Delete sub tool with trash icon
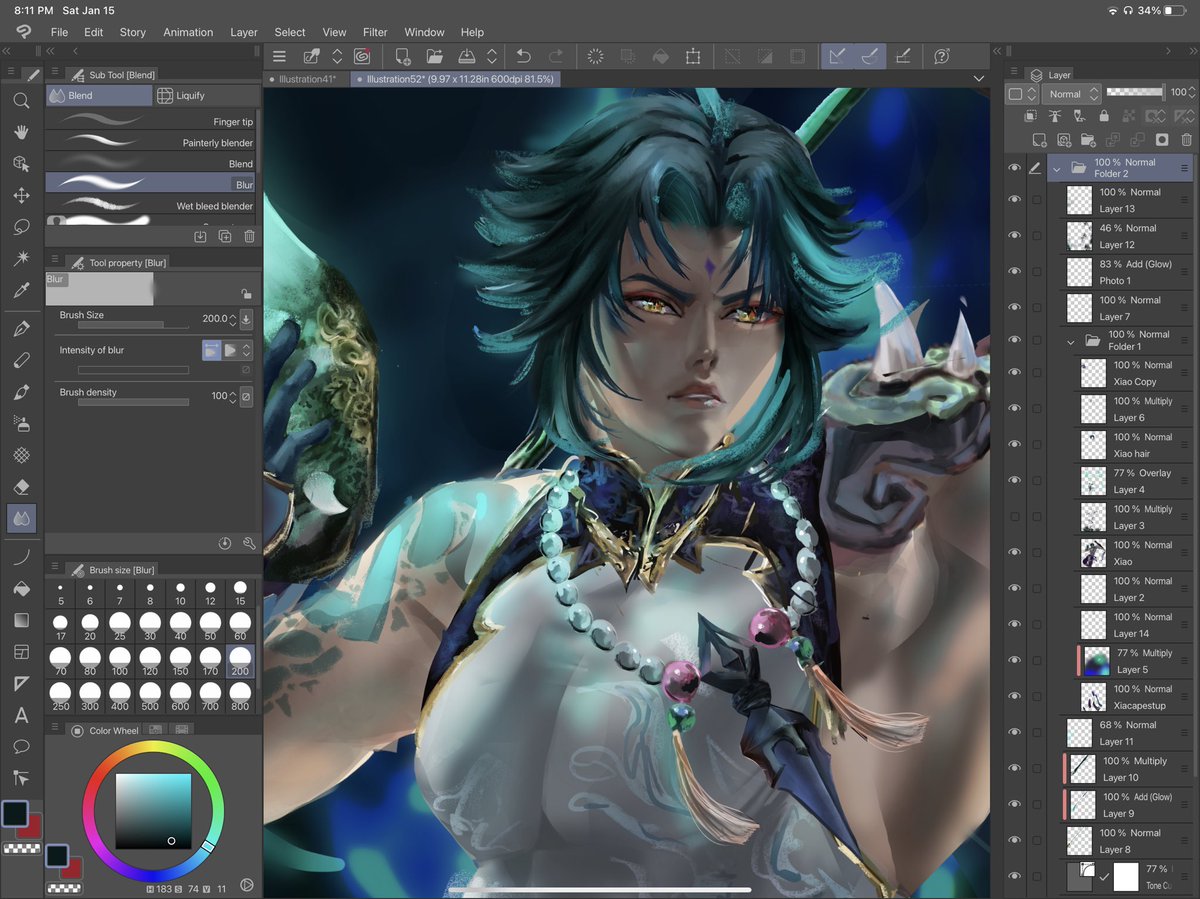The image size is (1200, 899). (x=249, y=236)
